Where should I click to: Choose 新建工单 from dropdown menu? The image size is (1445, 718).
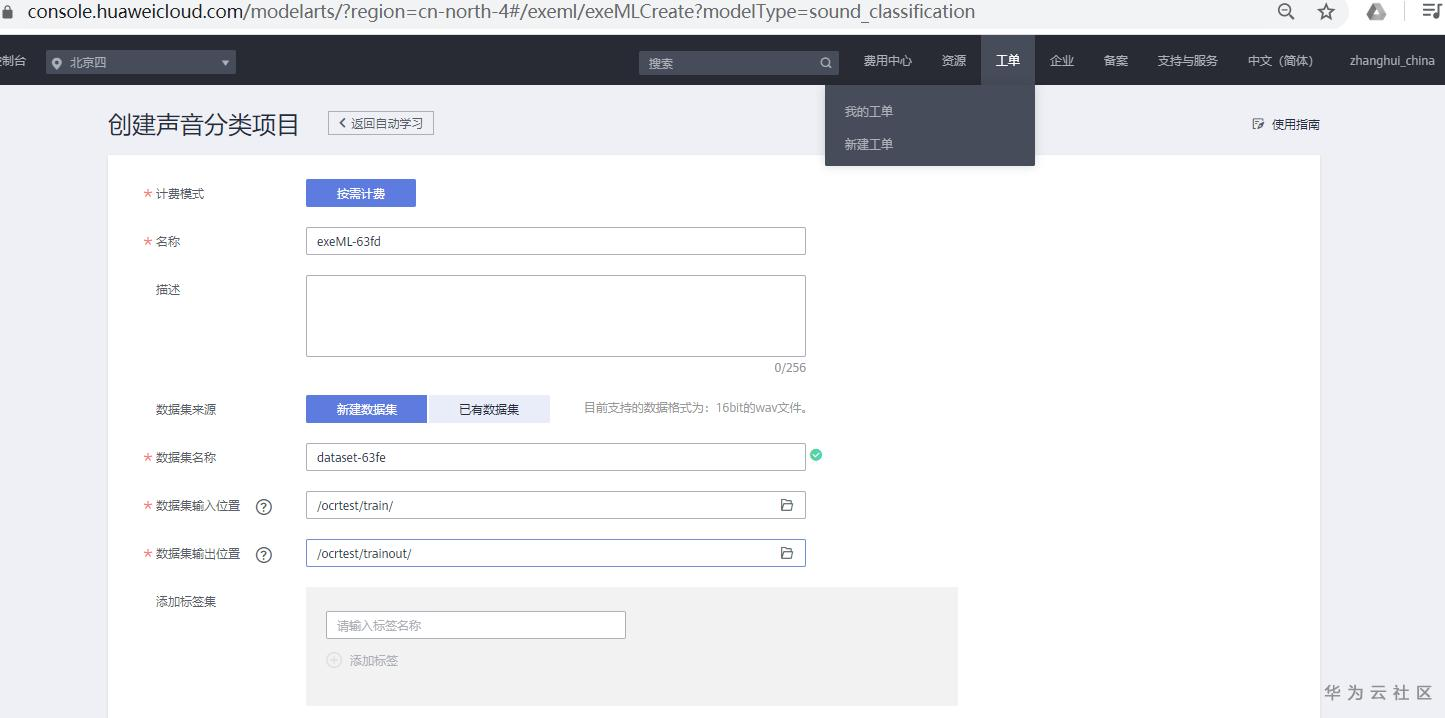click(869, 144)
